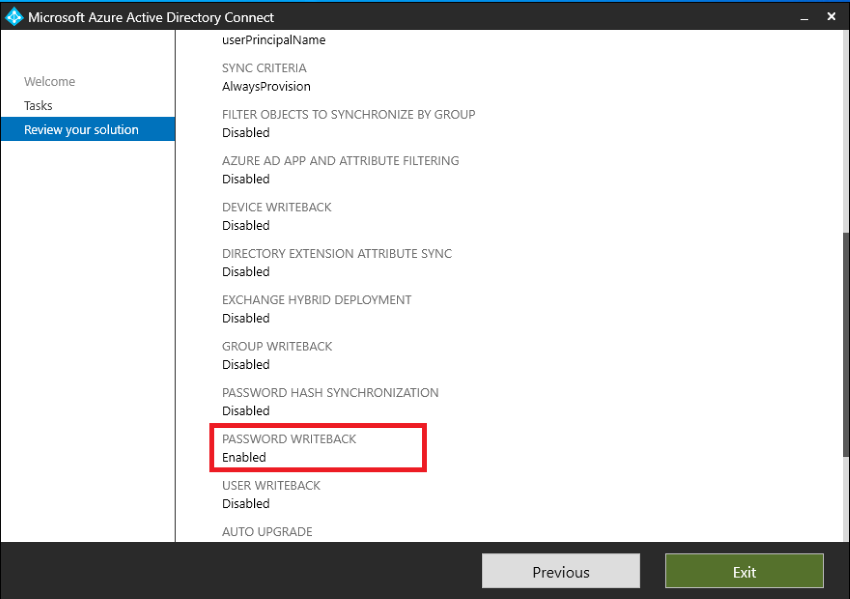Minimize the Azure AD Connect window
Screen dimensions: 850x599
coord(804,17)
